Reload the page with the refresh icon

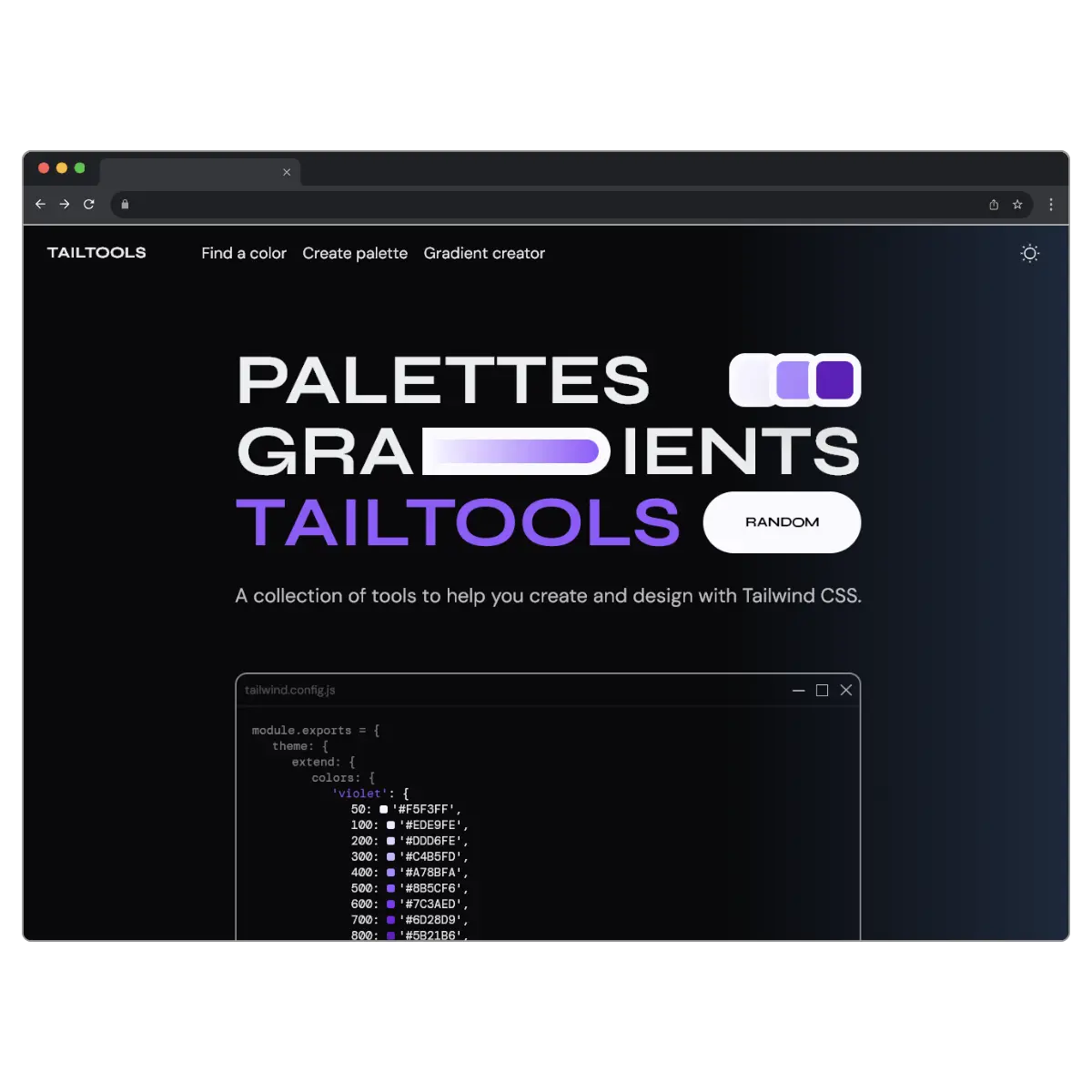(89, 205)
